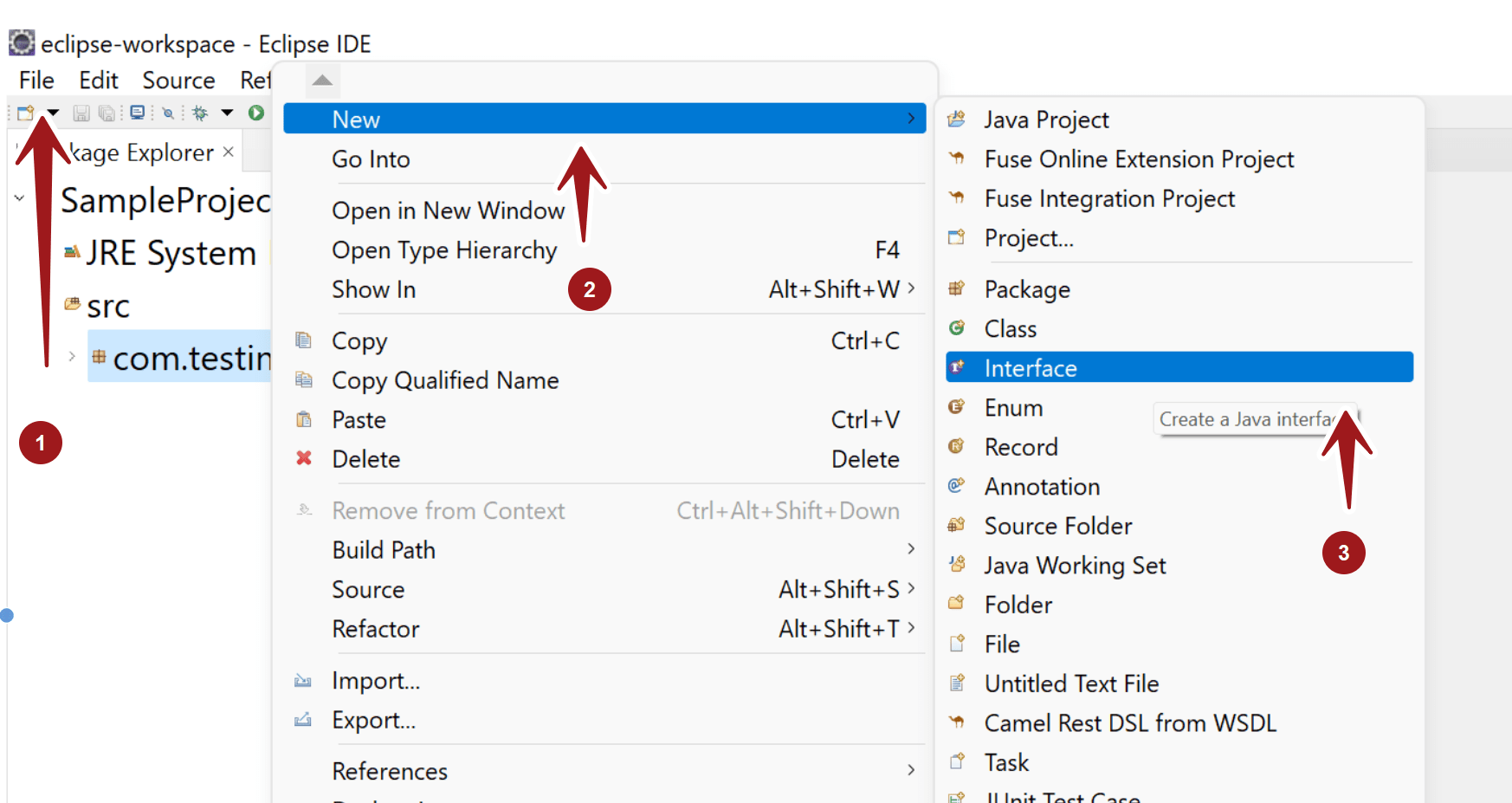Click the Save toolbar icon
Image resolution: width=1512 pixels, height=803 pixels.
click(81, 112)
